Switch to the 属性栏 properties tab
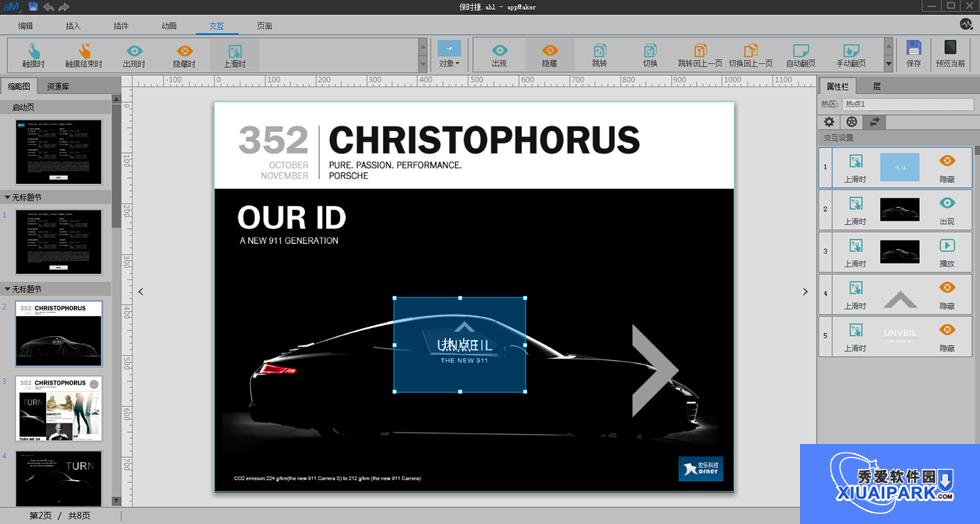 pos(838,86)
